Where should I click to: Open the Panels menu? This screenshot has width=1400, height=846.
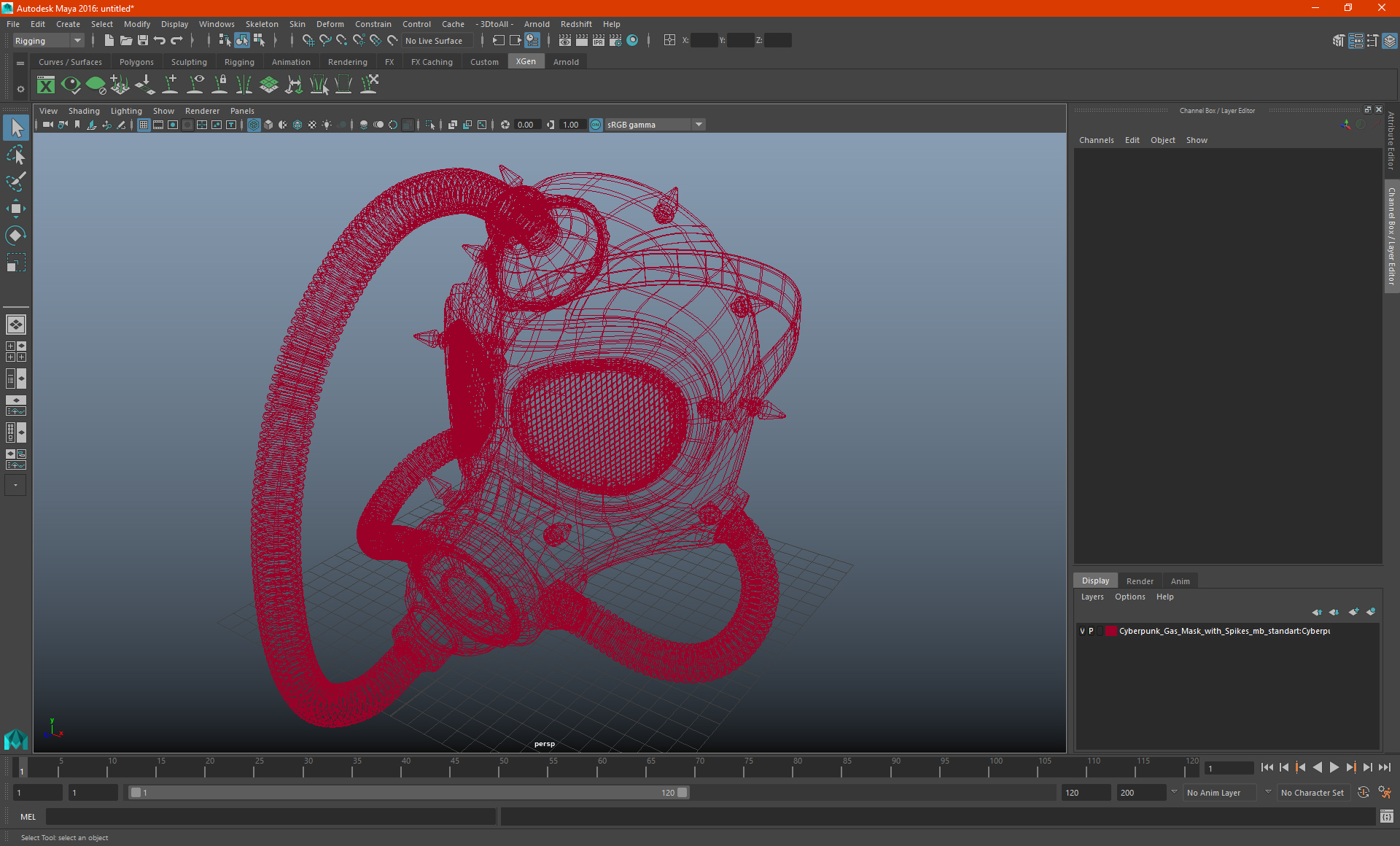pos(241,110)
